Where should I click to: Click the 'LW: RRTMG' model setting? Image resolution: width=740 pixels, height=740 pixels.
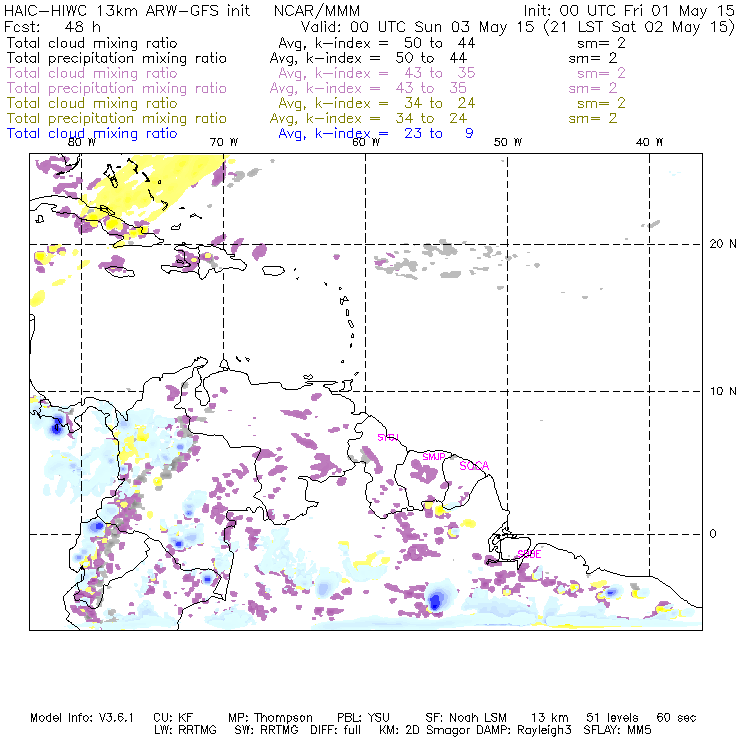(x=185, y=730)
